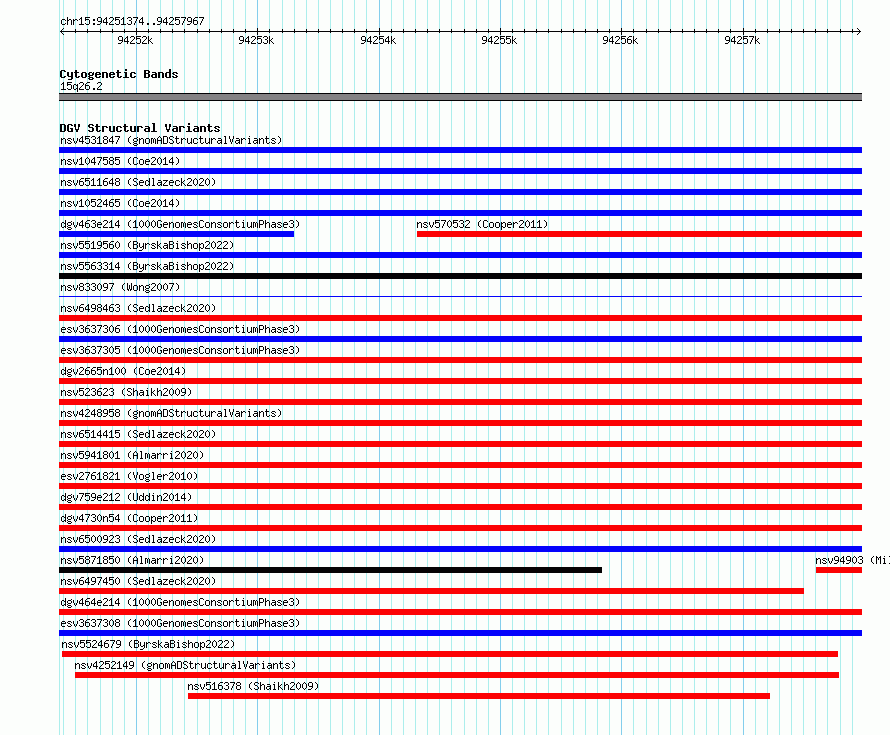Click the 94252k ruler tick label
Viewport: 890px width, 735px height.
tap(135, 40)
